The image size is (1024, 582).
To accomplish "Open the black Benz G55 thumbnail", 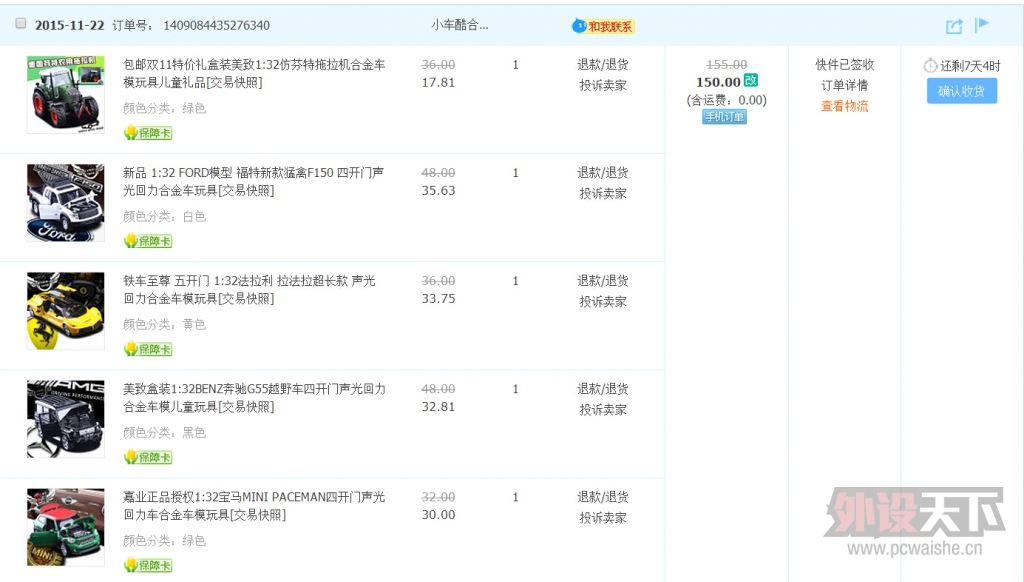I will tap(65, 419).
